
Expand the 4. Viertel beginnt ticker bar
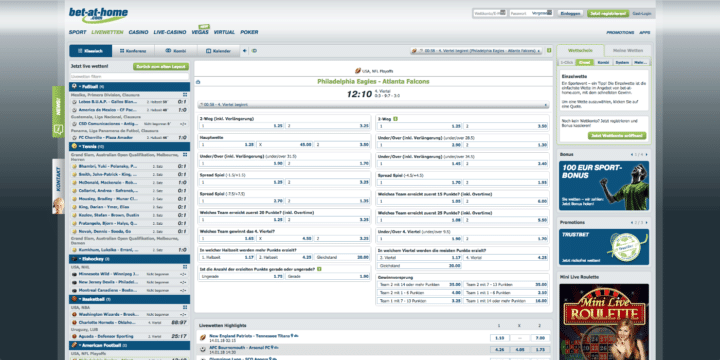coord(373,105)
